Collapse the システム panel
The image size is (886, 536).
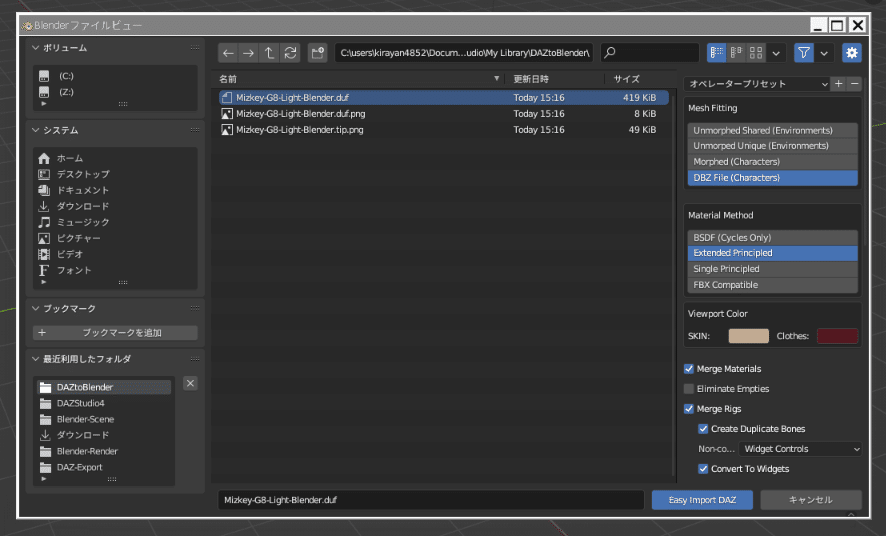36,130
